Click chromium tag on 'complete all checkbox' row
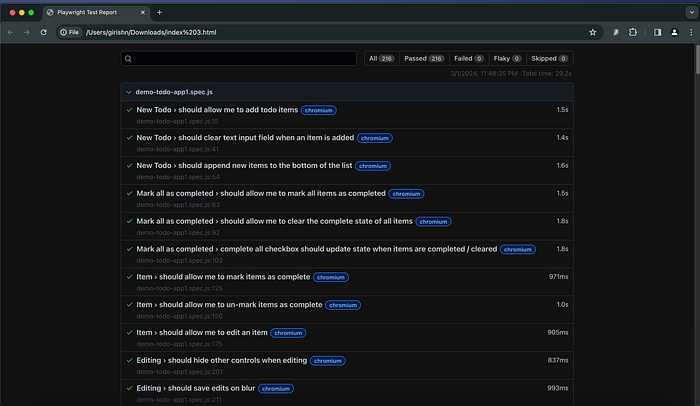 tap(518, 249)
